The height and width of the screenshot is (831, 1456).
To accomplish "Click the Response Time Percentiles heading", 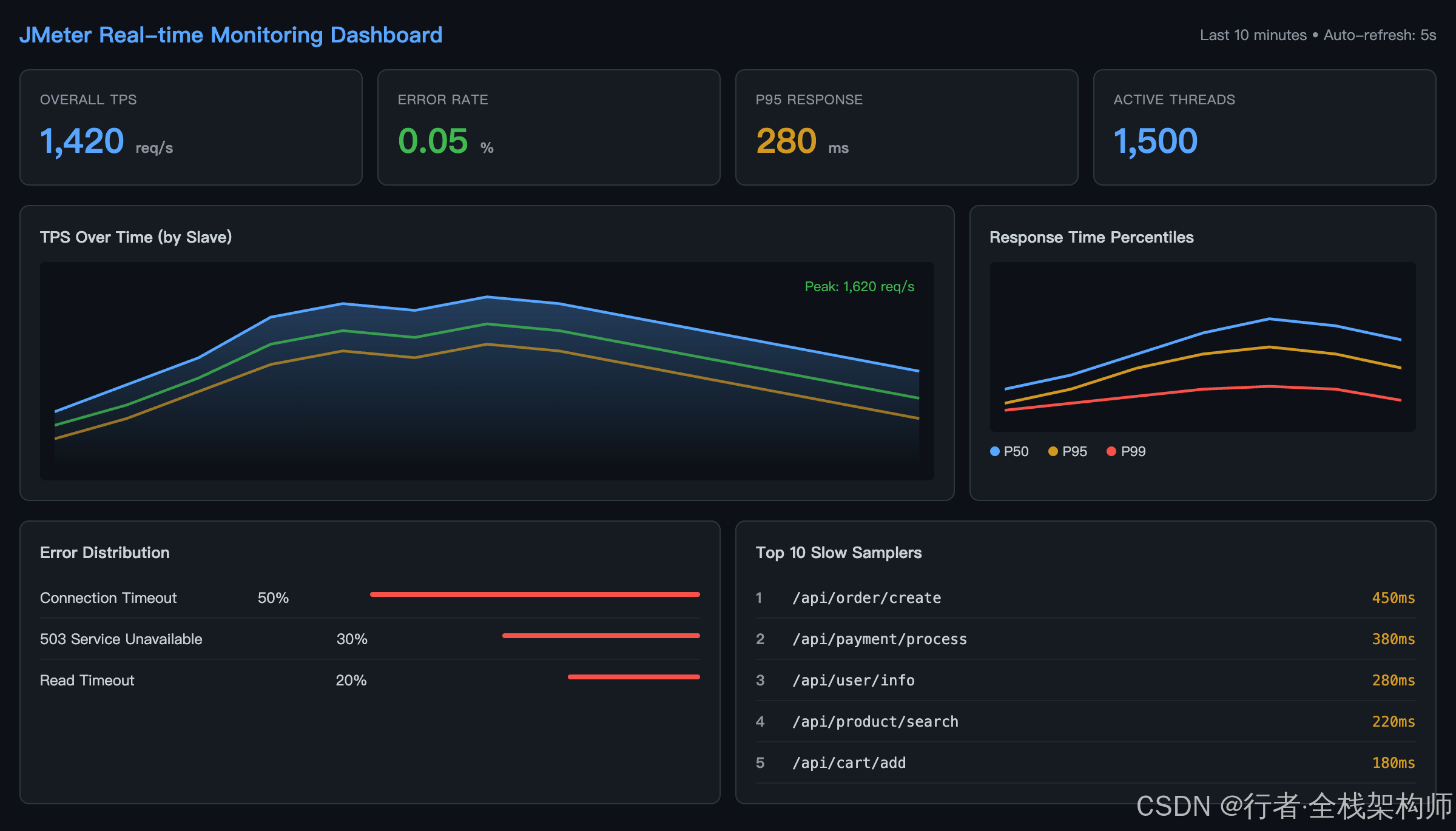I will point(1091,237).
